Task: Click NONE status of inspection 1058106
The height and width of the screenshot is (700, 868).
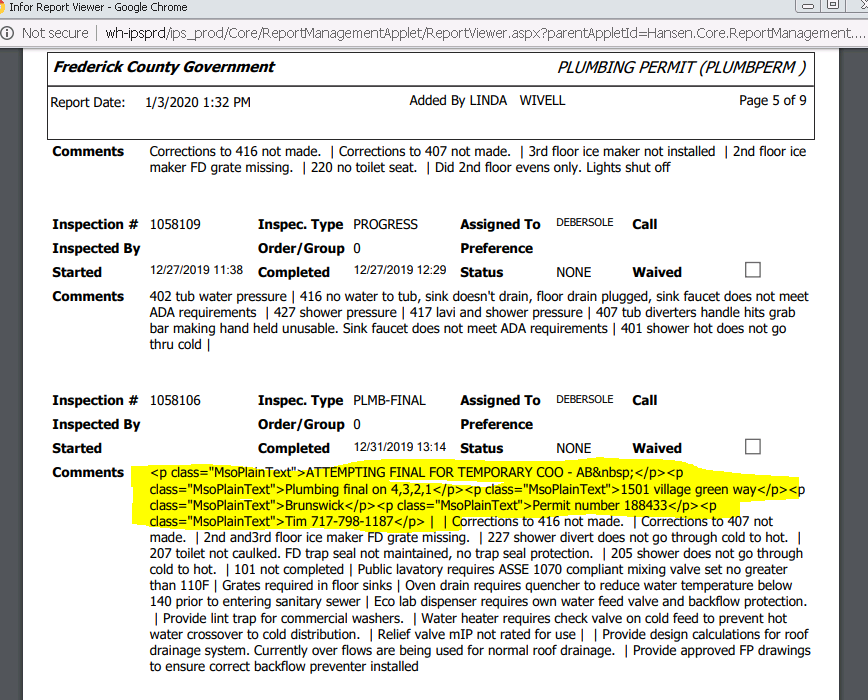Action: 574,449
